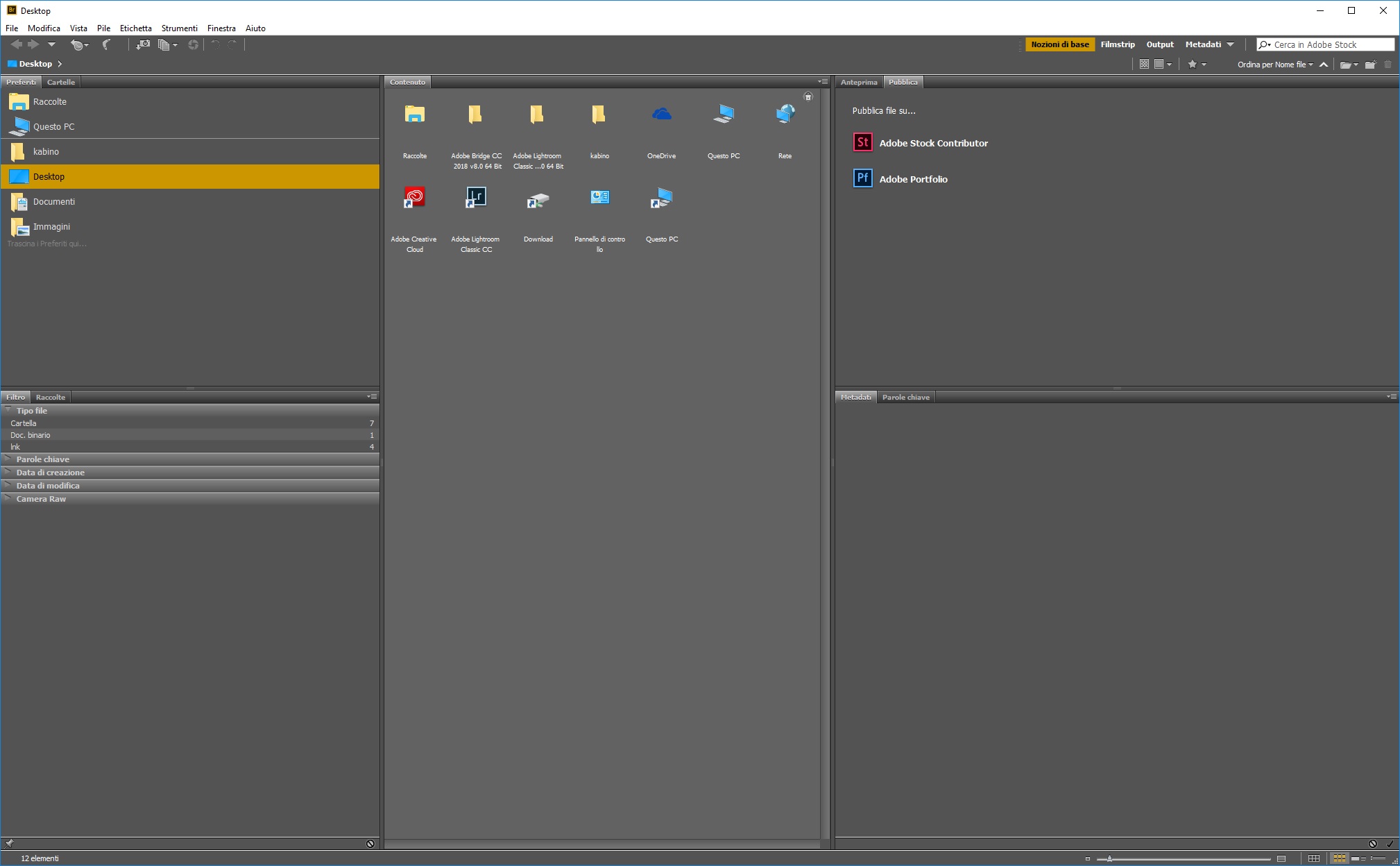
Task: Click the Adobe Stock Contributor icon
Action: (x=862, y=142)
